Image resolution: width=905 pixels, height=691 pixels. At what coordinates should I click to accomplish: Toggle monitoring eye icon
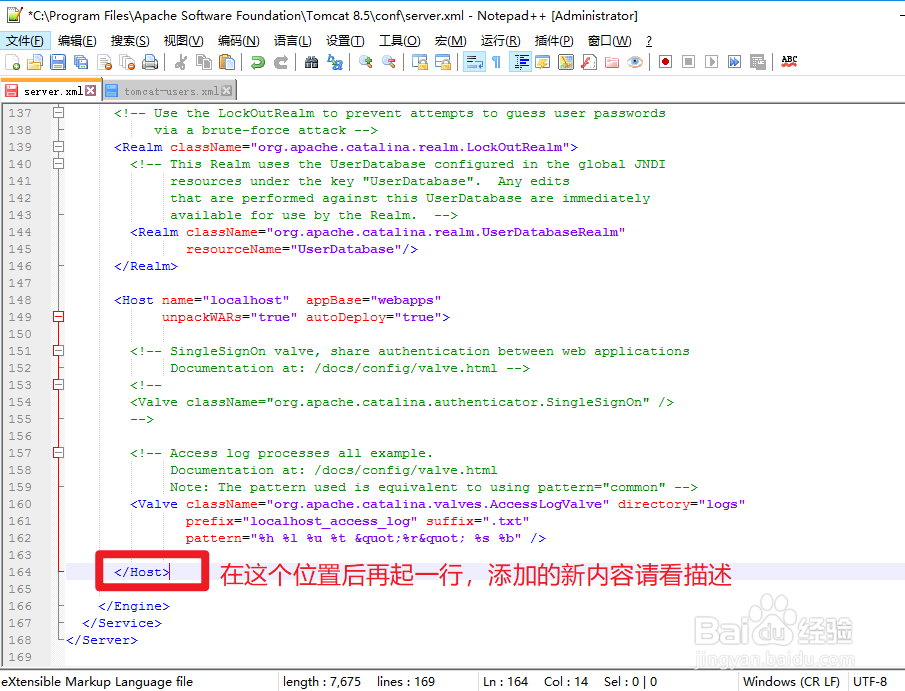pos(635,62)
